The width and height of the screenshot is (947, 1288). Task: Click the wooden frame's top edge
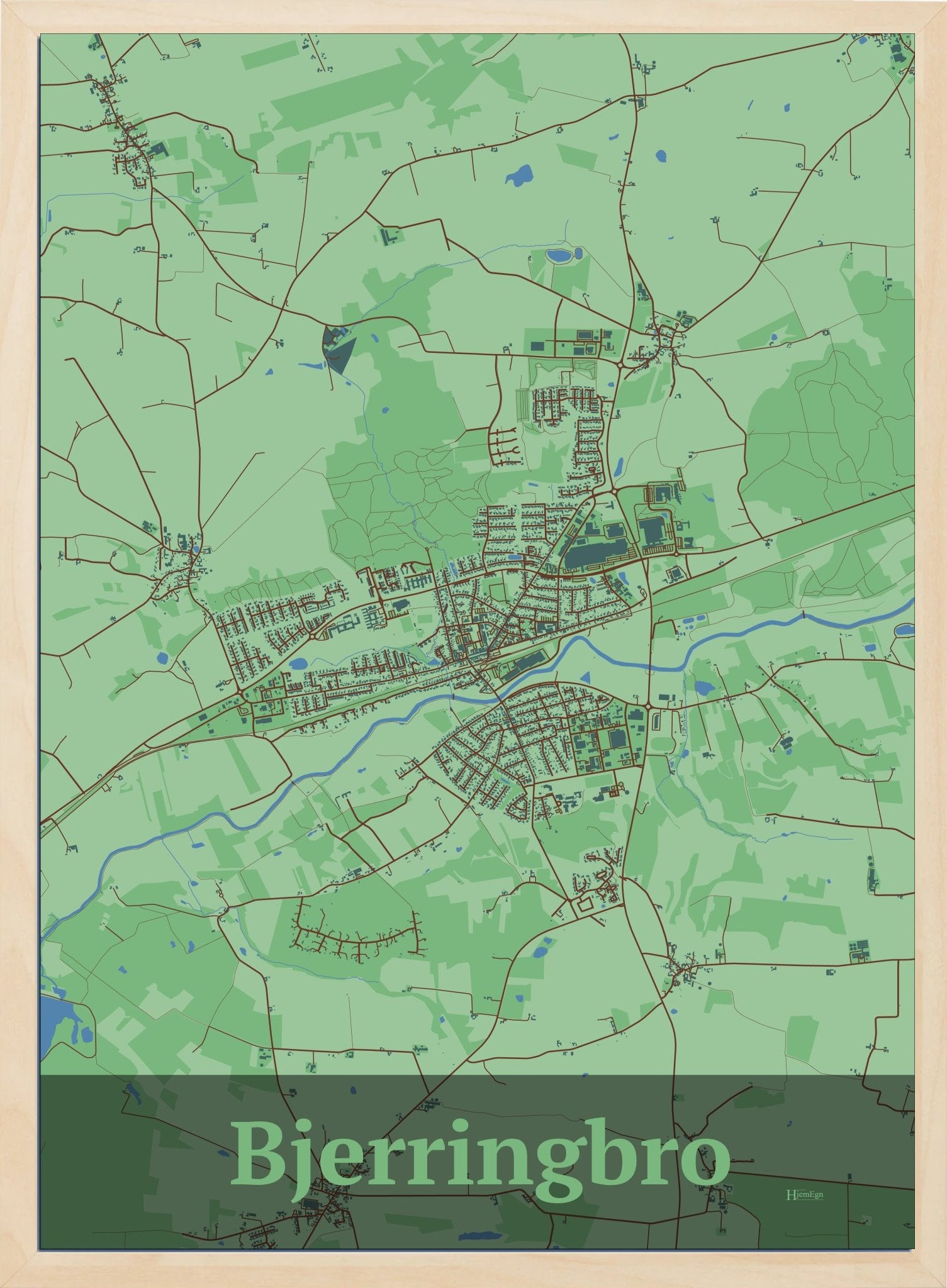pyautogui.click(x=473, y=16)
